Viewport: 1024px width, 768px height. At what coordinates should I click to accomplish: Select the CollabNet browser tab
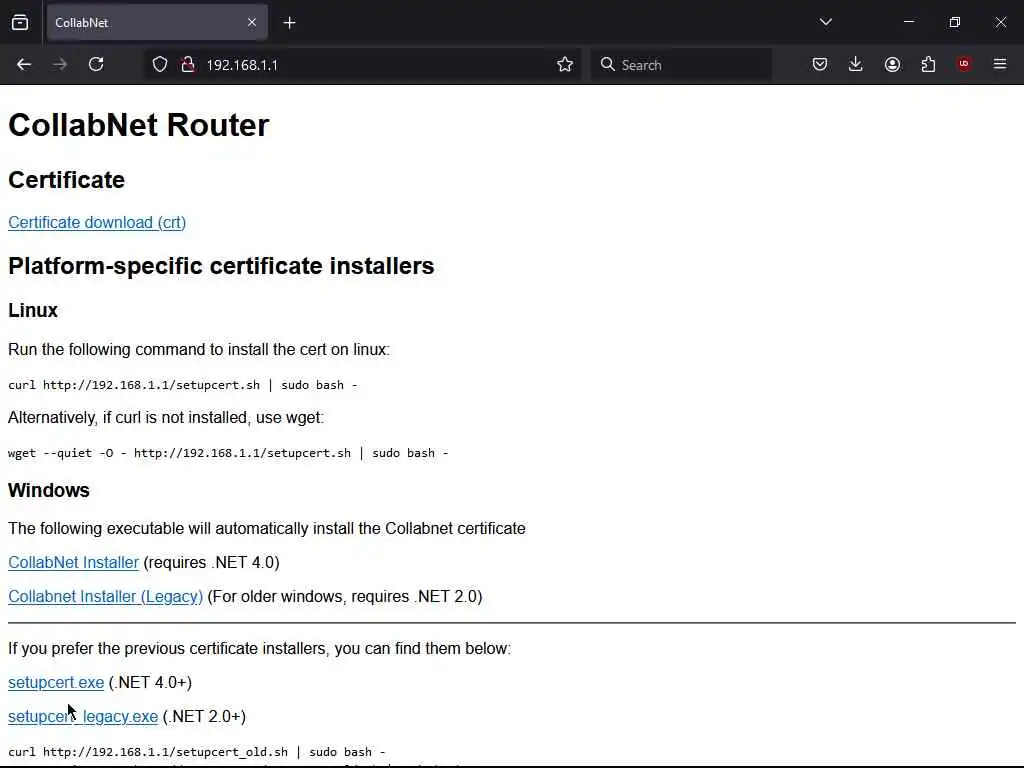tap(157, 23)
